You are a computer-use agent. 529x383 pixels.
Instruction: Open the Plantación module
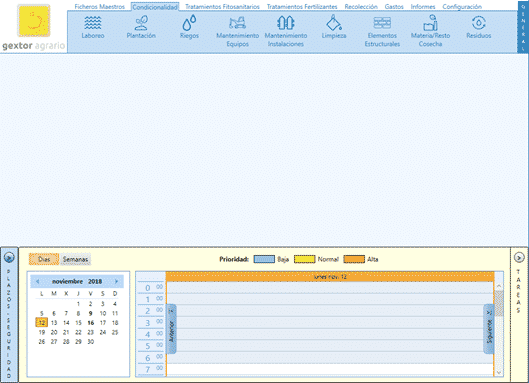[141, 28]
